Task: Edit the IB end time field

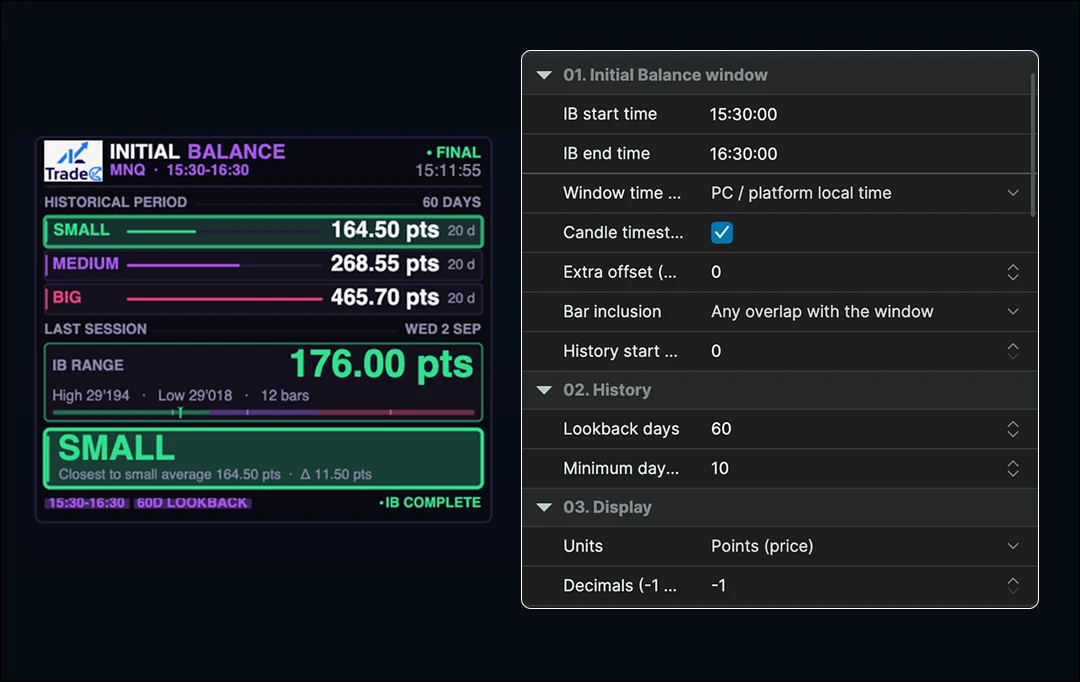Action: point(743,154)
